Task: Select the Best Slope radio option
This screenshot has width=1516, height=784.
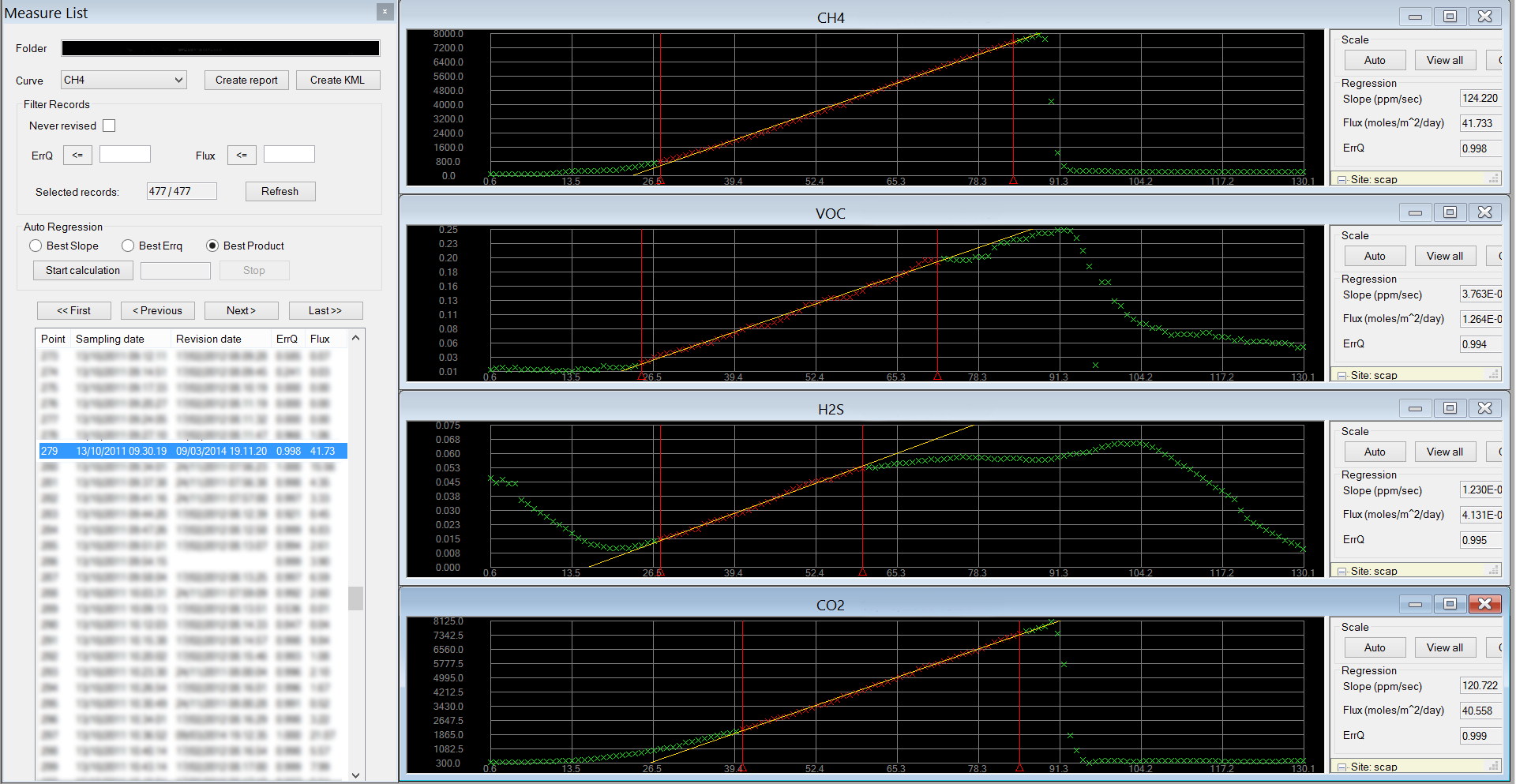Action: [x=36, y=246]
